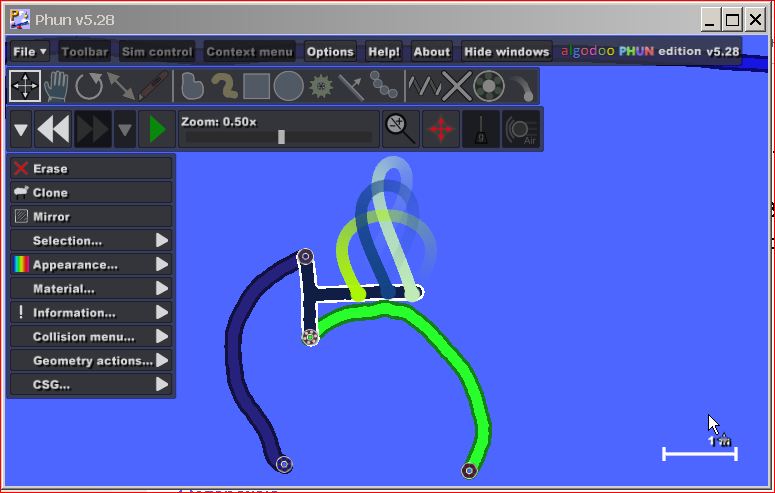
Task: Expand the Appearance submenu
Action: [90, 265]
